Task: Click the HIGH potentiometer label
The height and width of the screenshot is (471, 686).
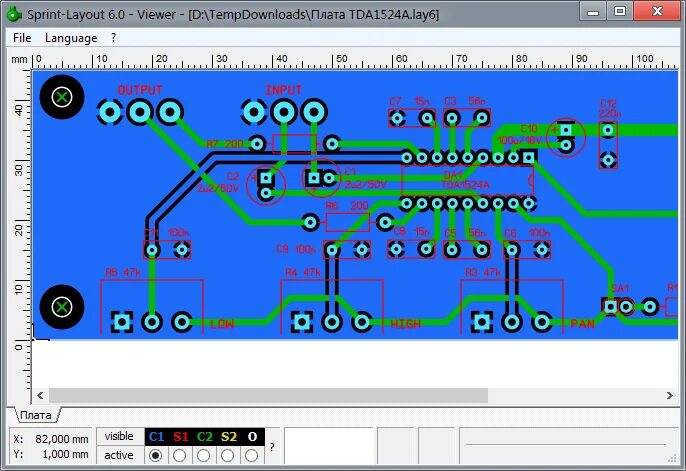Action: [x=406, y=324]
